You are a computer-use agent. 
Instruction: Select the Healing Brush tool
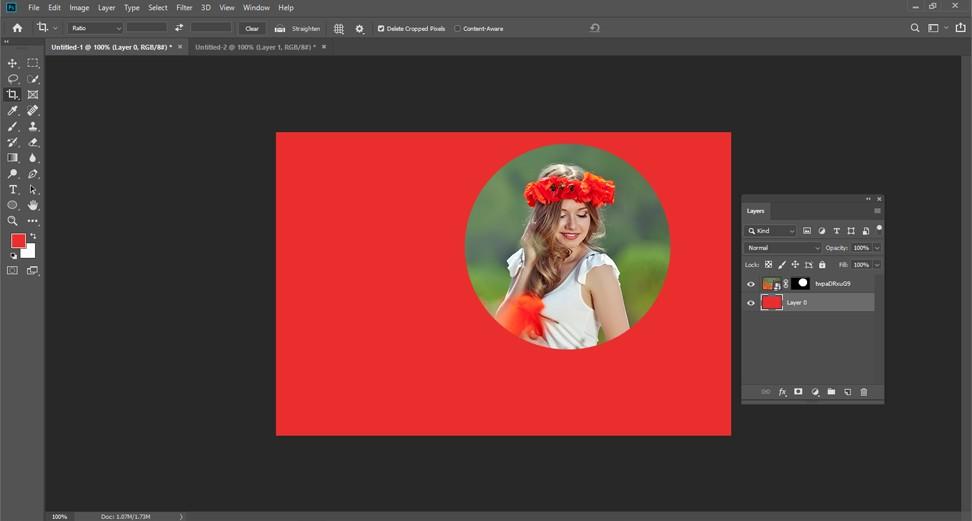point(33,110)
